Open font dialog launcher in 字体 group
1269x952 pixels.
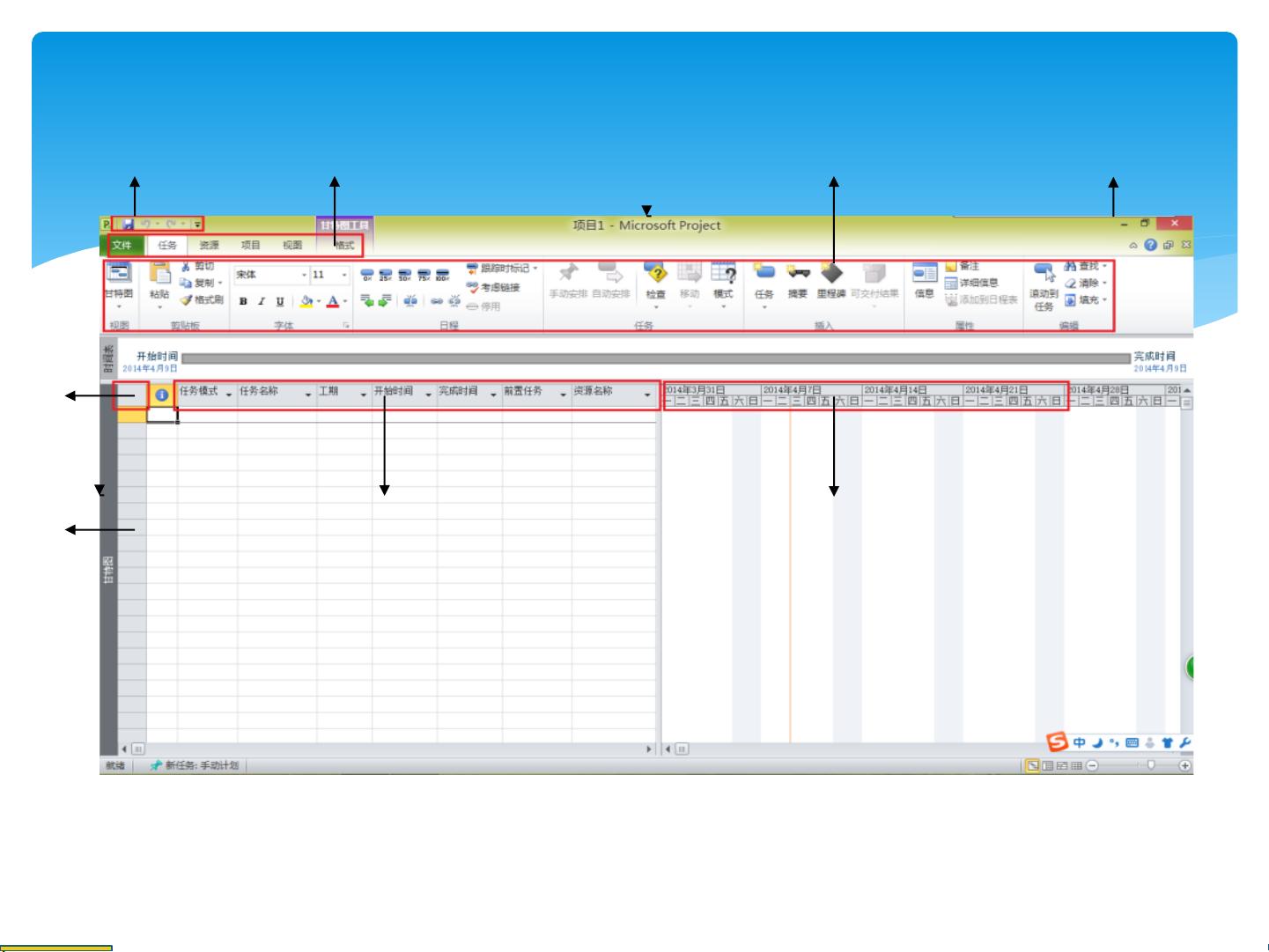346,326
